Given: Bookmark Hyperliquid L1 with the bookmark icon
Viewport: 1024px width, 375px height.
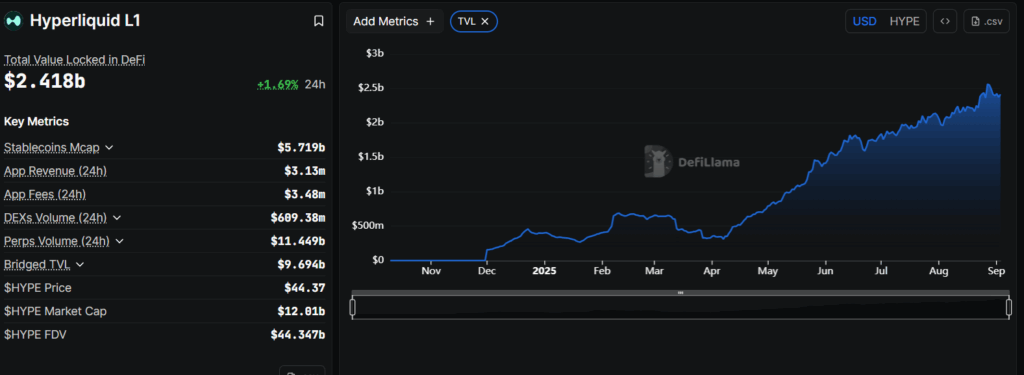Looking at the screenshot, I should [319, 21].
